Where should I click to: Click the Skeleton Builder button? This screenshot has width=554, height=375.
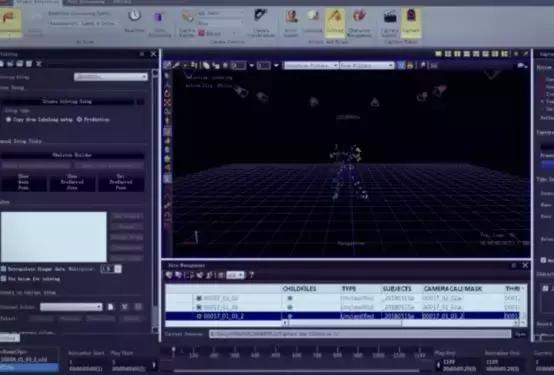click(x=72, y=155)
